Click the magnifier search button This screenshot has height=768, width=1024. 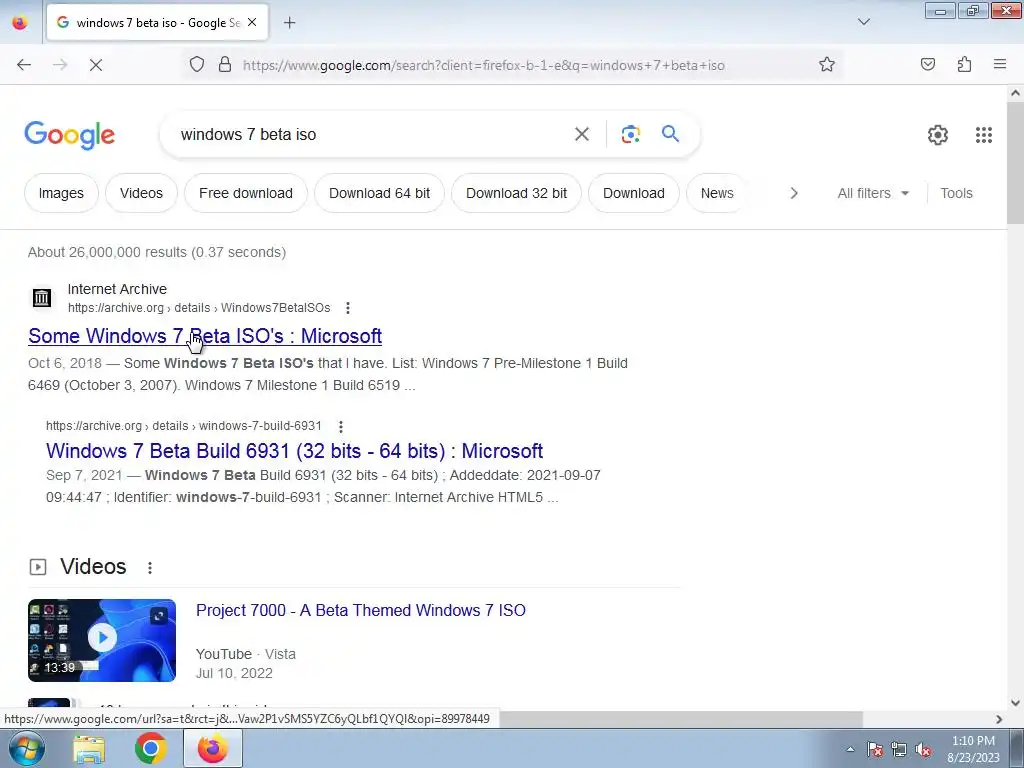point(670,134)
